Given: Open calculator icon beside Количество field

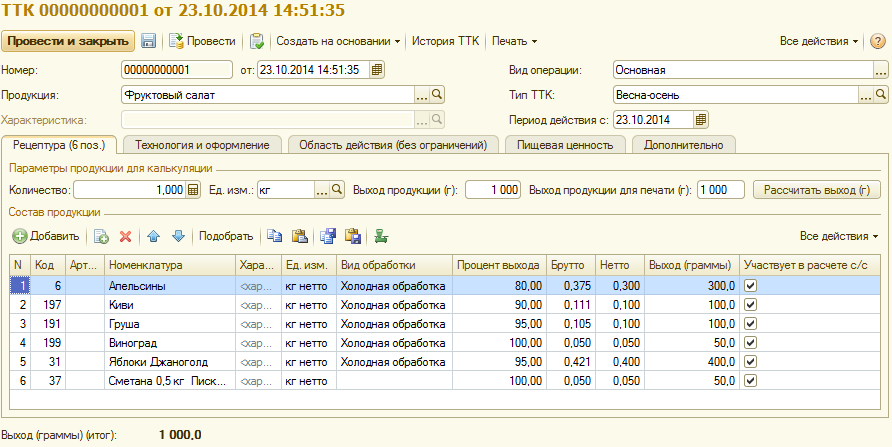Looking at the screenshot, I should click(193, 190).
